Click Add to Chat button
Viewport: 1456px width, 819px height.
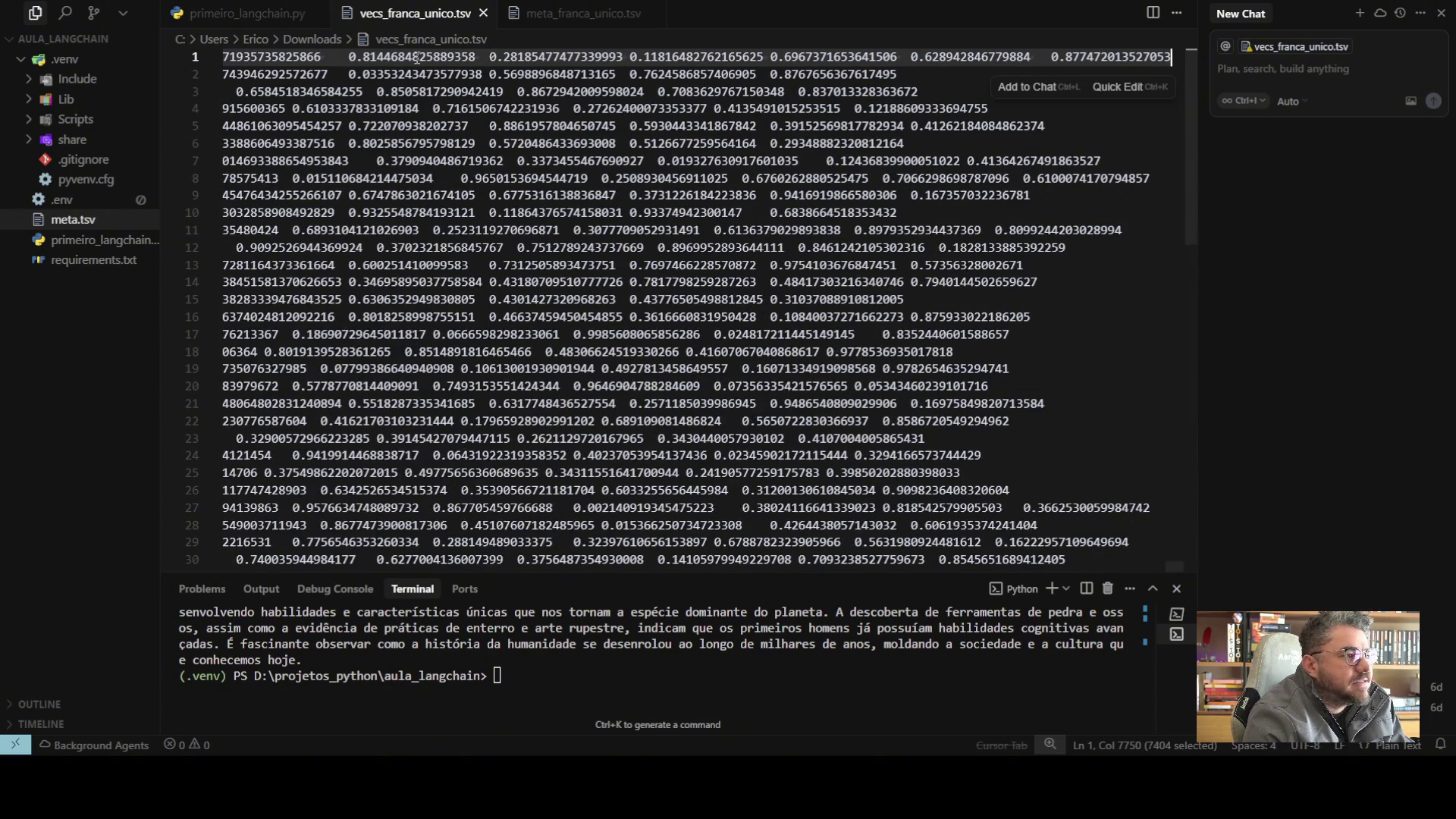[x=1027, y=87]
